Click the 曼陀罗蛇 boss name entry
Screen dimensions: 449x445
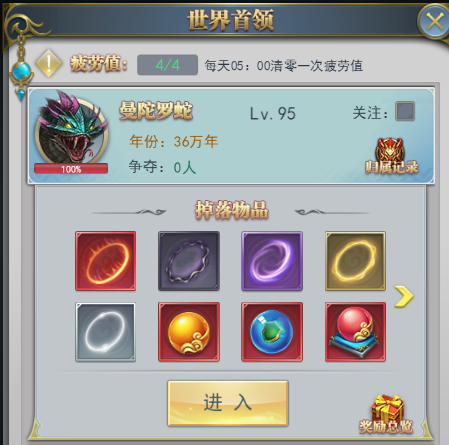[156, 111]
